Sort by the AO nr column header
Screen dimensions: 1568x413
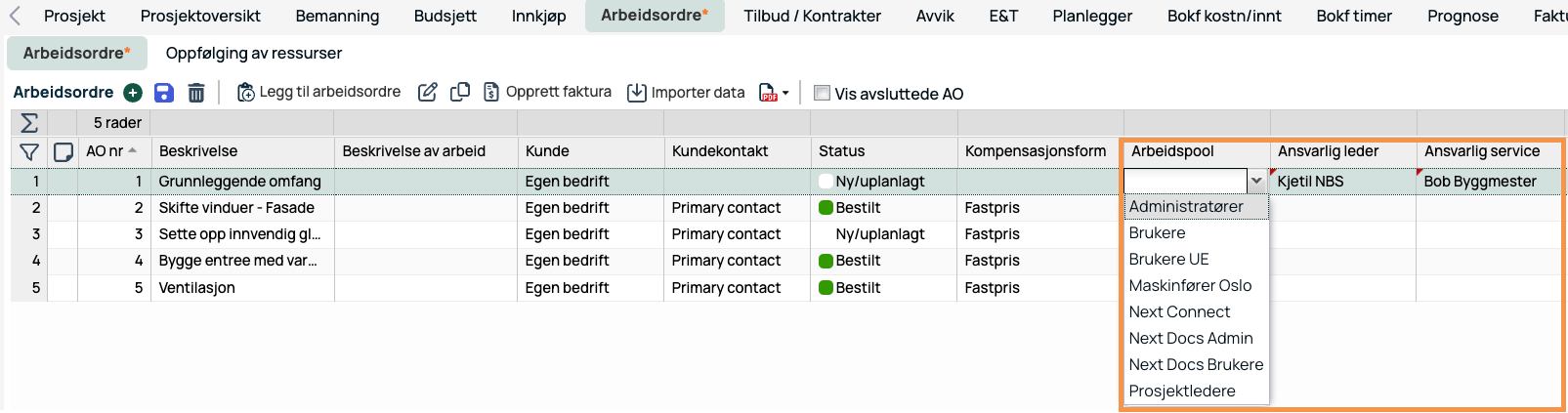click(106, 151)
